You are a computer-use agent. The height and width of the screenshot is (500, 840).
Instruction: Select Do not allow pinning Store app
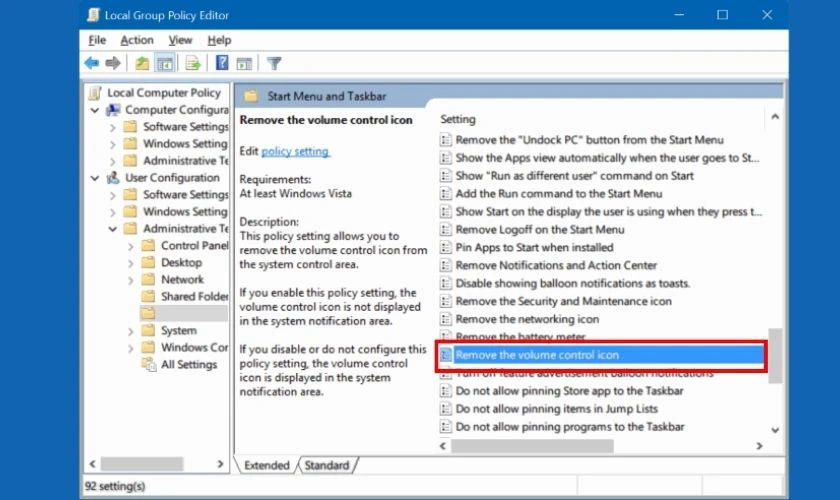(x=569, y=391)
